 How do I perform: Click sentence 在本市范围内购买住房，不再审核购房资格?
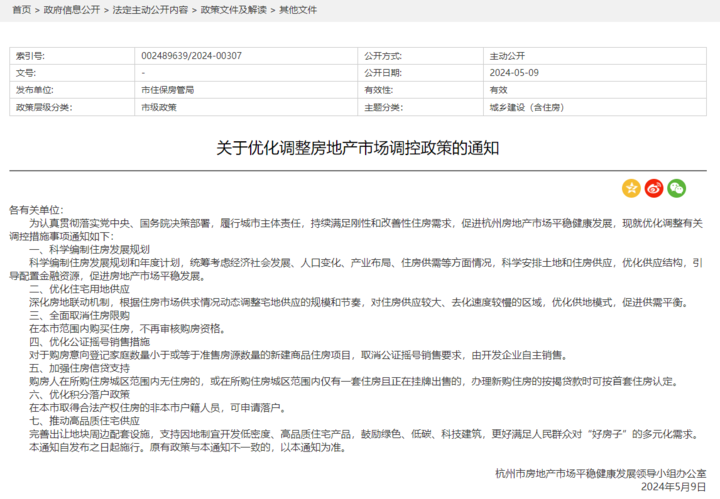coord(127,329)
